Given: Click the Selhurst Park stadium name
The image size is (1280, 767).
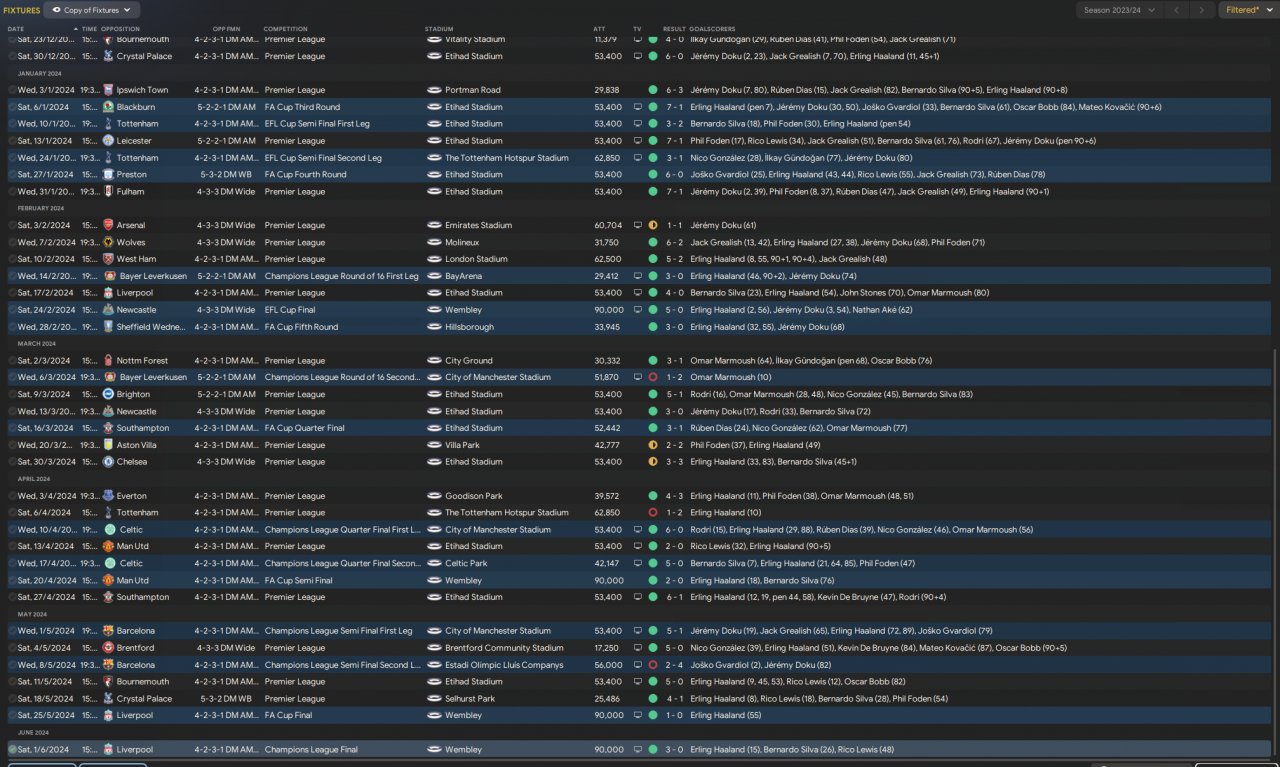Looking at the screenshot, I should pyautogui.click(x=470, y=699).
